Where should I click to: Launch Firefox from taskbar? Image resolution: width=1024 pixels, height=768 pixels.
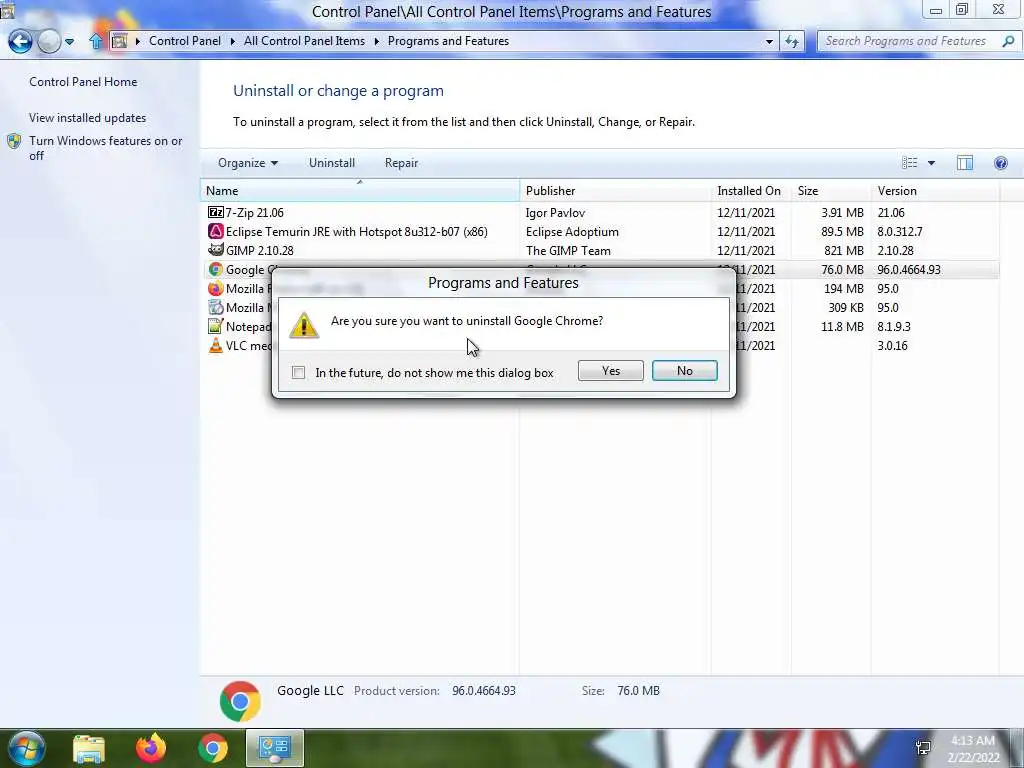pos(150,748)
